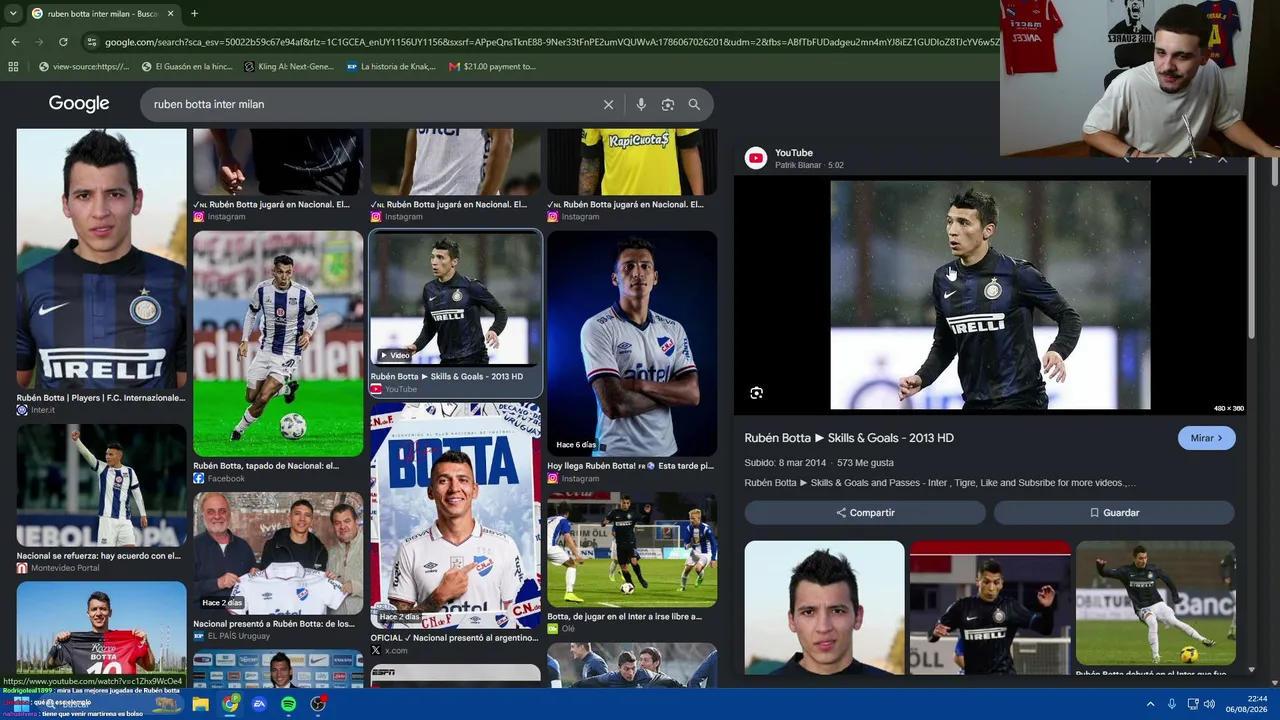
Task: Open the large preview image of Botta
Action: click(990, 295)
